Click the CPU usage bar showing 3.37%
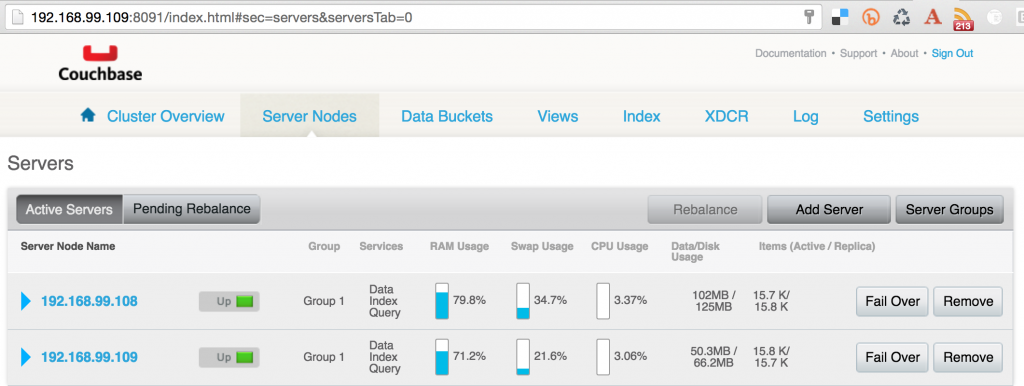Image resolution: width=1024 pixels, height=386 pixels. coord(603,301)
